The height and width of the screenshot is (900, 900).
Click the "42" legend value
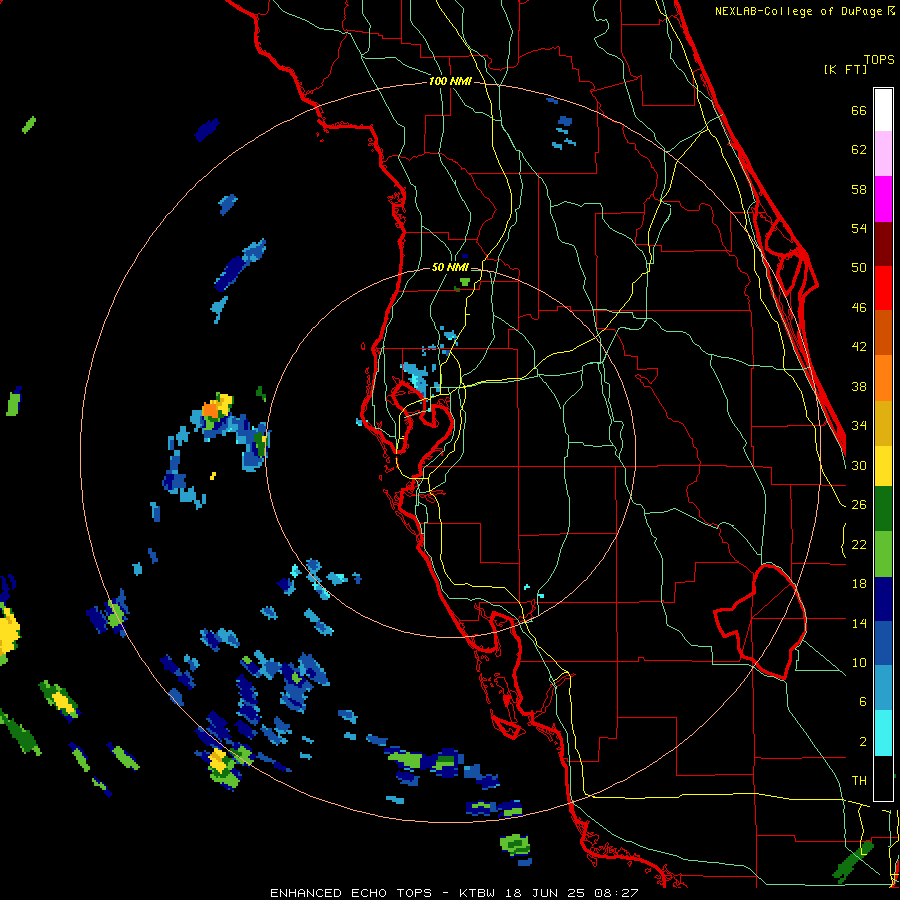click(859, 347)
